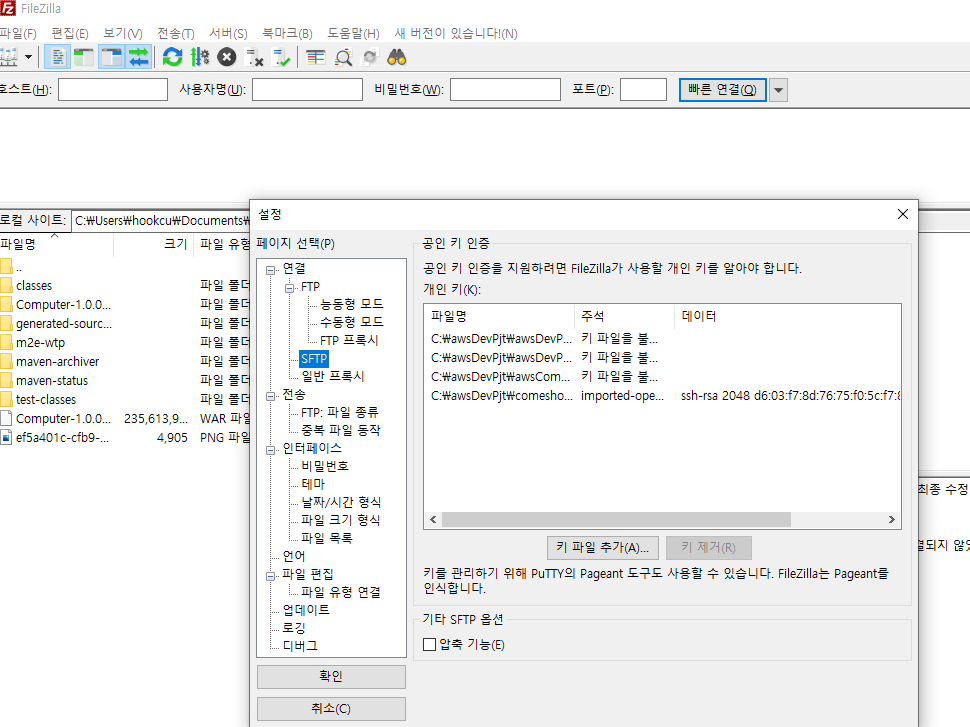
Task: Select 능동형 모드 settings page
Action: tap(351, 304)
